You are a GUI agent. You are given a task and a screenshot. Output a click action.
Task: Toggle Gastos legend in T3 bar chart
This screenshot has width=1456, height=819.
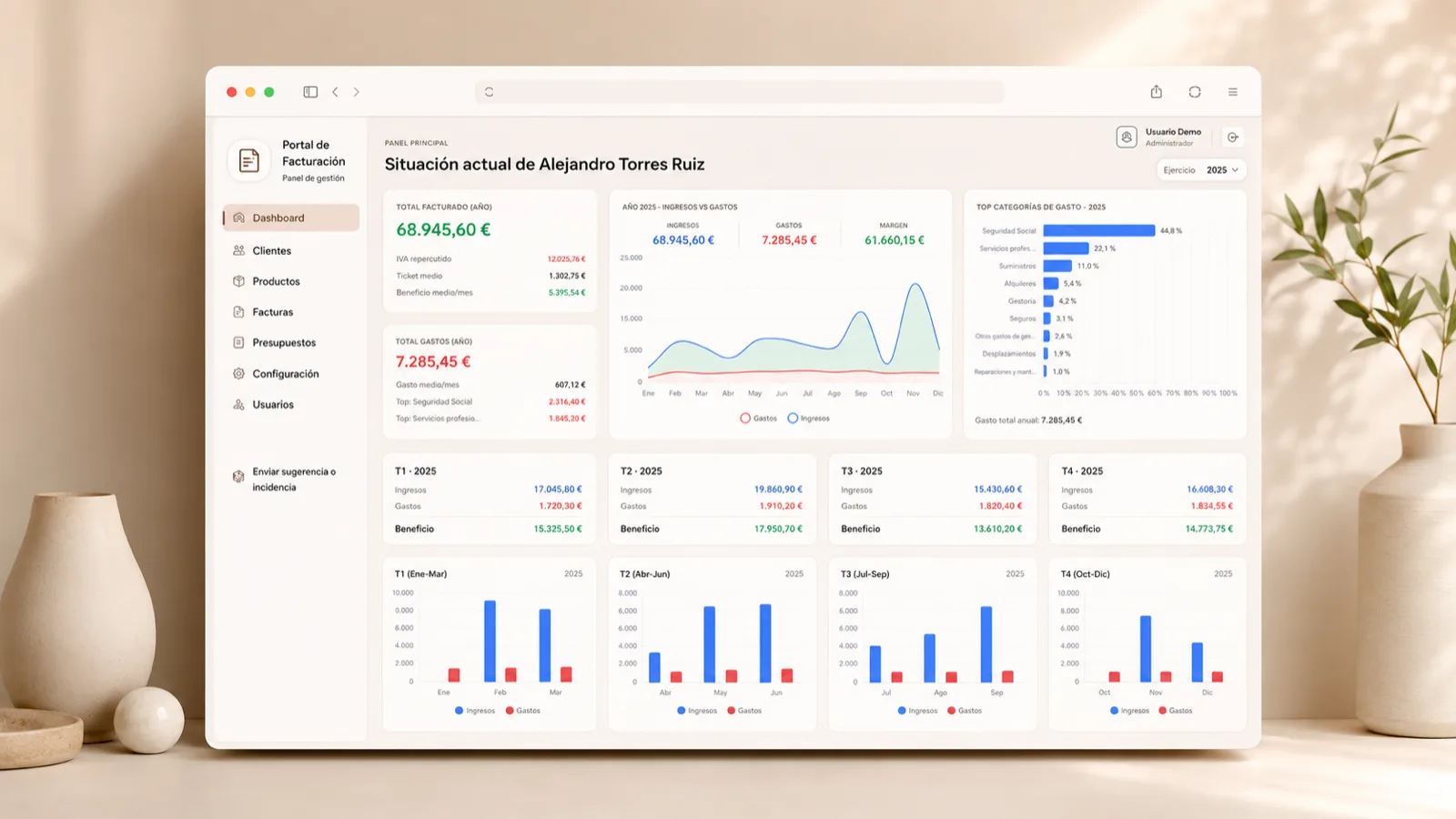tap(965, 711)
